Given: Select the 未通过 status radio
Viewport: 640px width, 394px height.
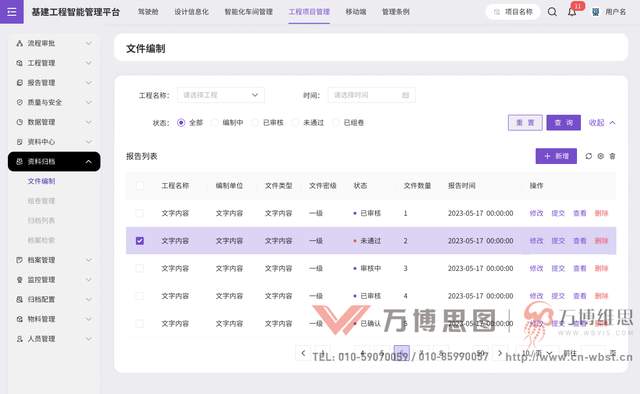Looking at the screenshot, I should (295, 122).
